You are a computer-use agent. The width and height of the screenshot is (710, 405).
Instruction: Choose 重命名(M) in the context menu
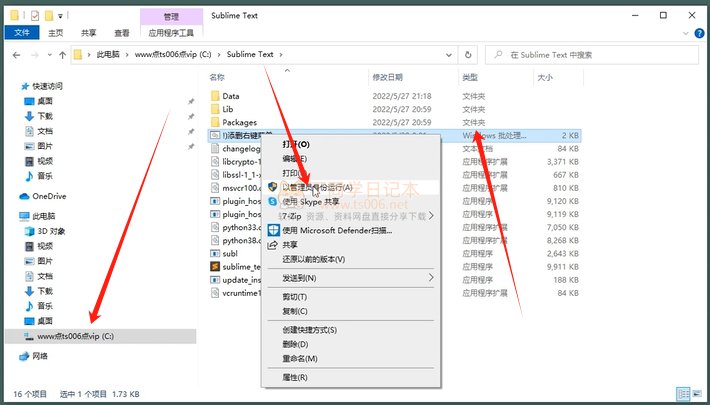tap(351, 359)
